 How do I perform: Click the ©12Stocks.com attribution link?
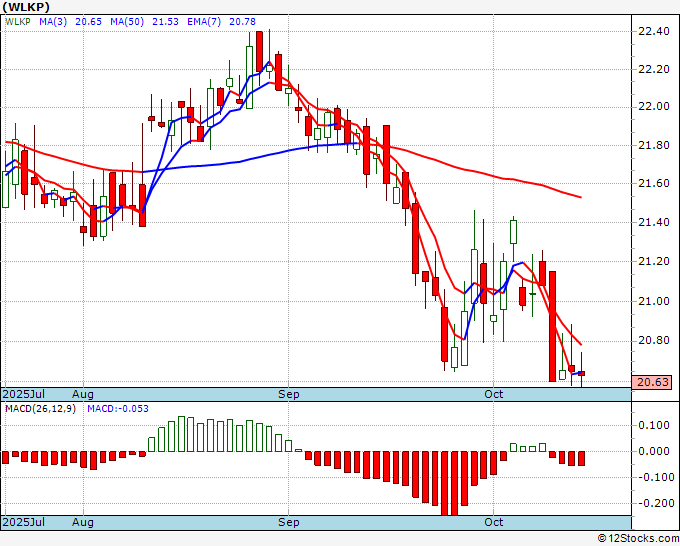coord(638,539)
